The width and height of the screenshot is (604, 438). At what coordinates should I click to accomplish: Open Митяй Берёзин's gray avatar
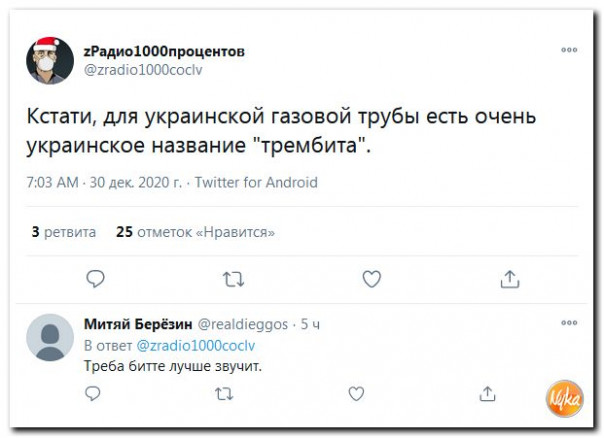[x=49, y=337]
